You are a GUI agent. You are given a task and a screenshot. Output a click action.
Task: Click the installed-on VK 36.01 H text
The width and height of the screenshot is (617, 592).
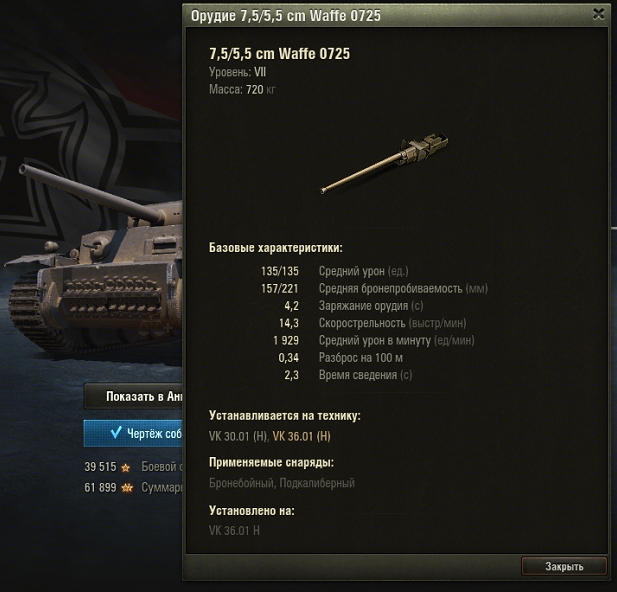tap(234, 531)
